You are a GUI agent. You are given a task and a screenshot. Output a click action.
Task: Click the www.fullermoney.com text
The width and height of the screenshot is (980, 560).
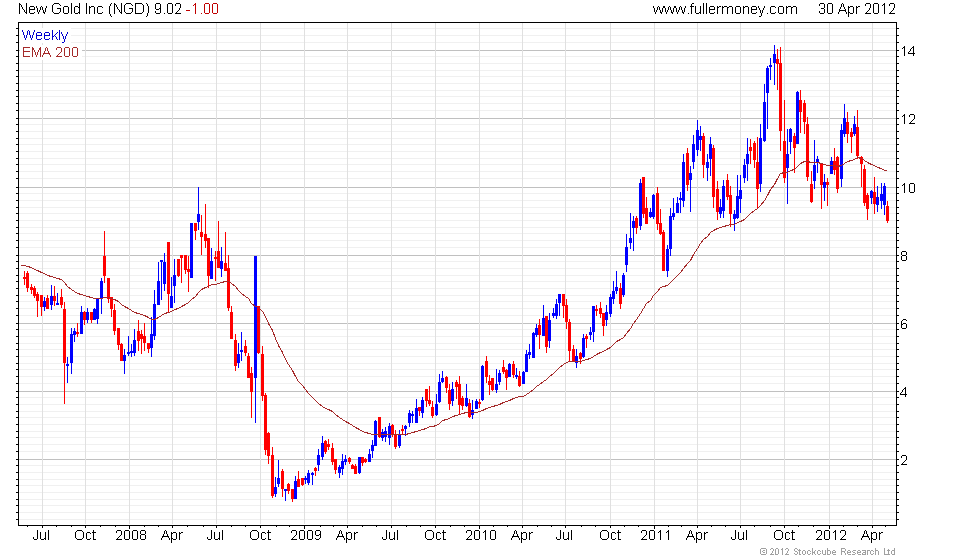(x=725, y=9)
